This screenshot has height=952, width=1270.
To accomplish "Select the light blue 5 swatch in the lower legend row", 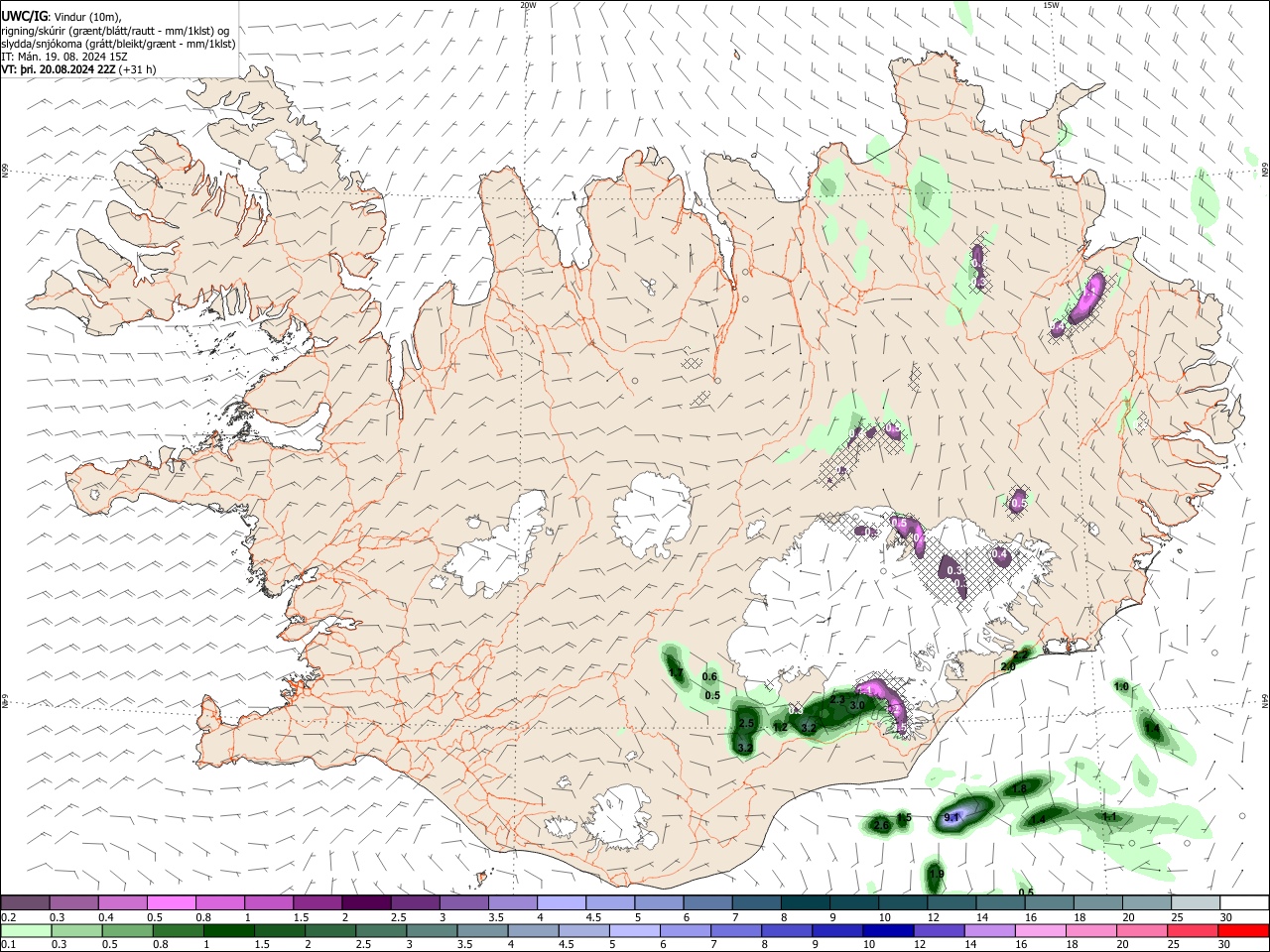I will point(635,931).
